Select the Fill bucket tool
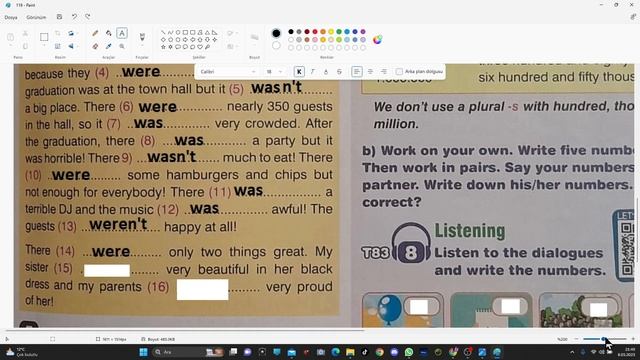Image resolution: width=640 pixels, height=360 pixels. tap(109, 33)
